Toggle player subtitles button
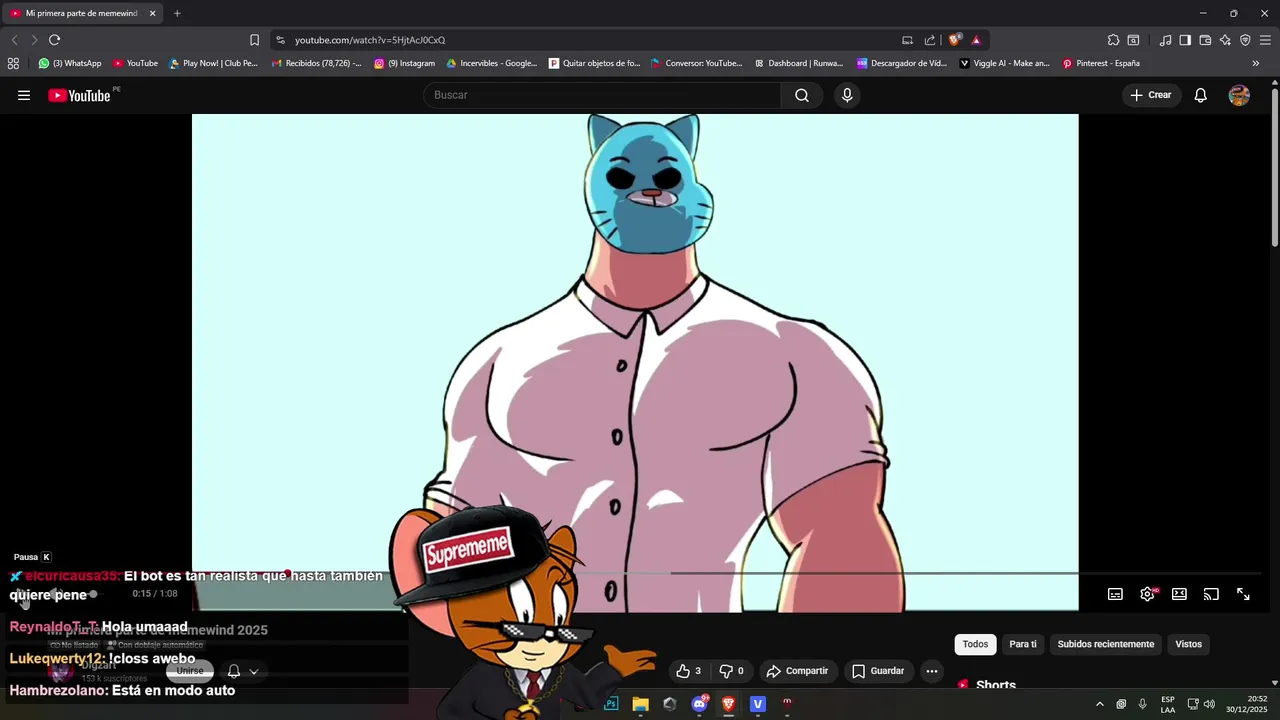The image size is (1280, 720). pos(1115,594)
